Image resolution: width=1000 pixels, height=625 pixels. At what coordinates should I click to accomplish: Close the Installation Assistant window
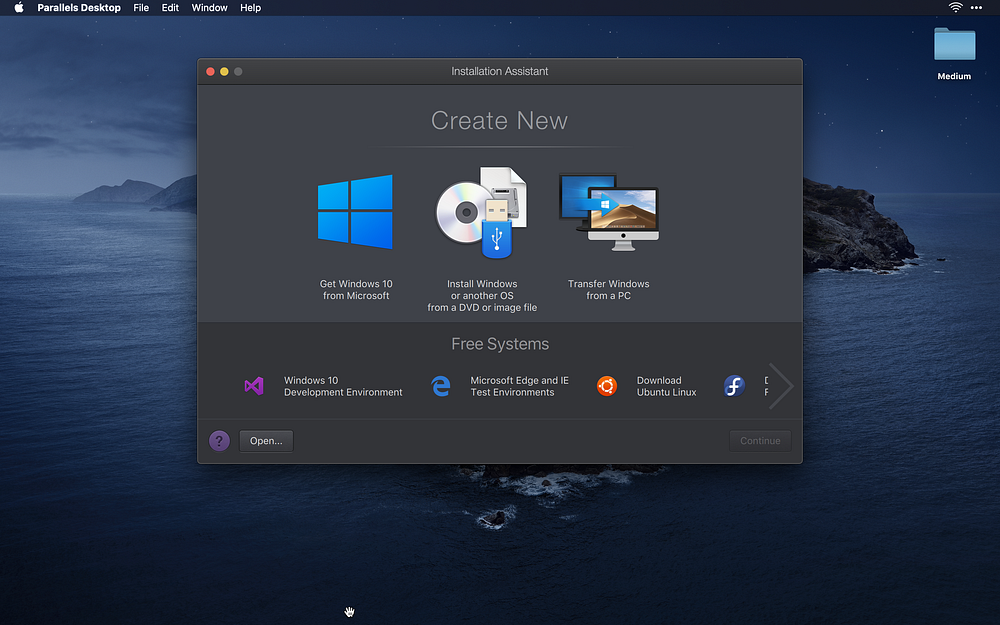click(210, 71)
